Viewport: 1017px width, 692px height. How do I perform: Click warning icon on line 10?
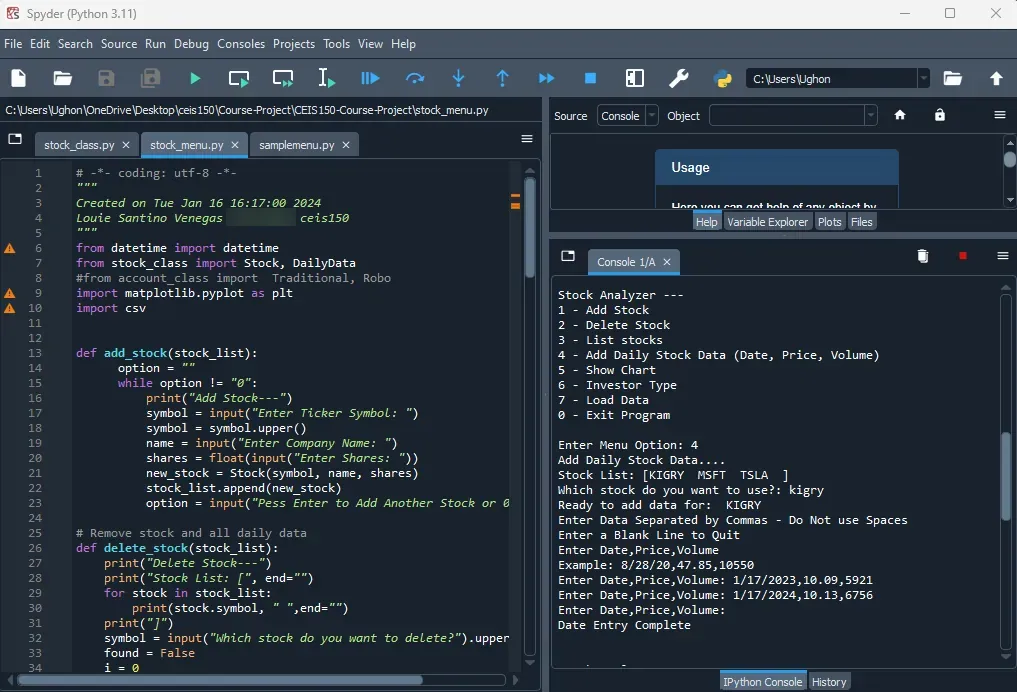click(x=10, y=308)
